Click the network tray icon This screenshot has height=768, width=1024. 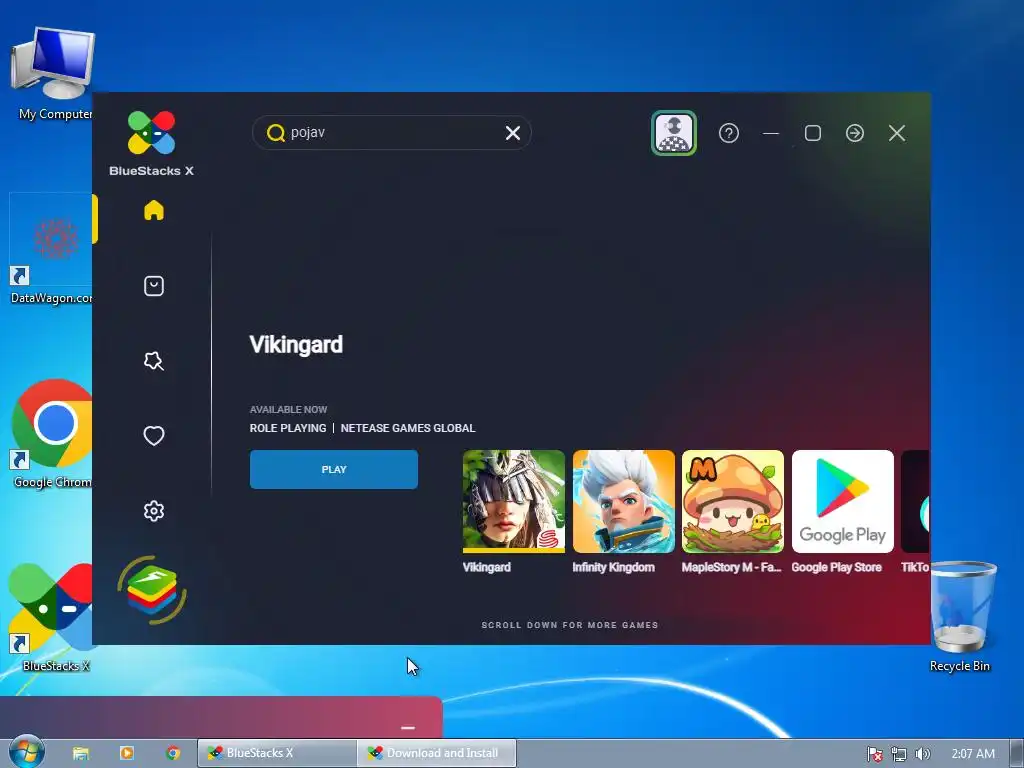[899, 754]
